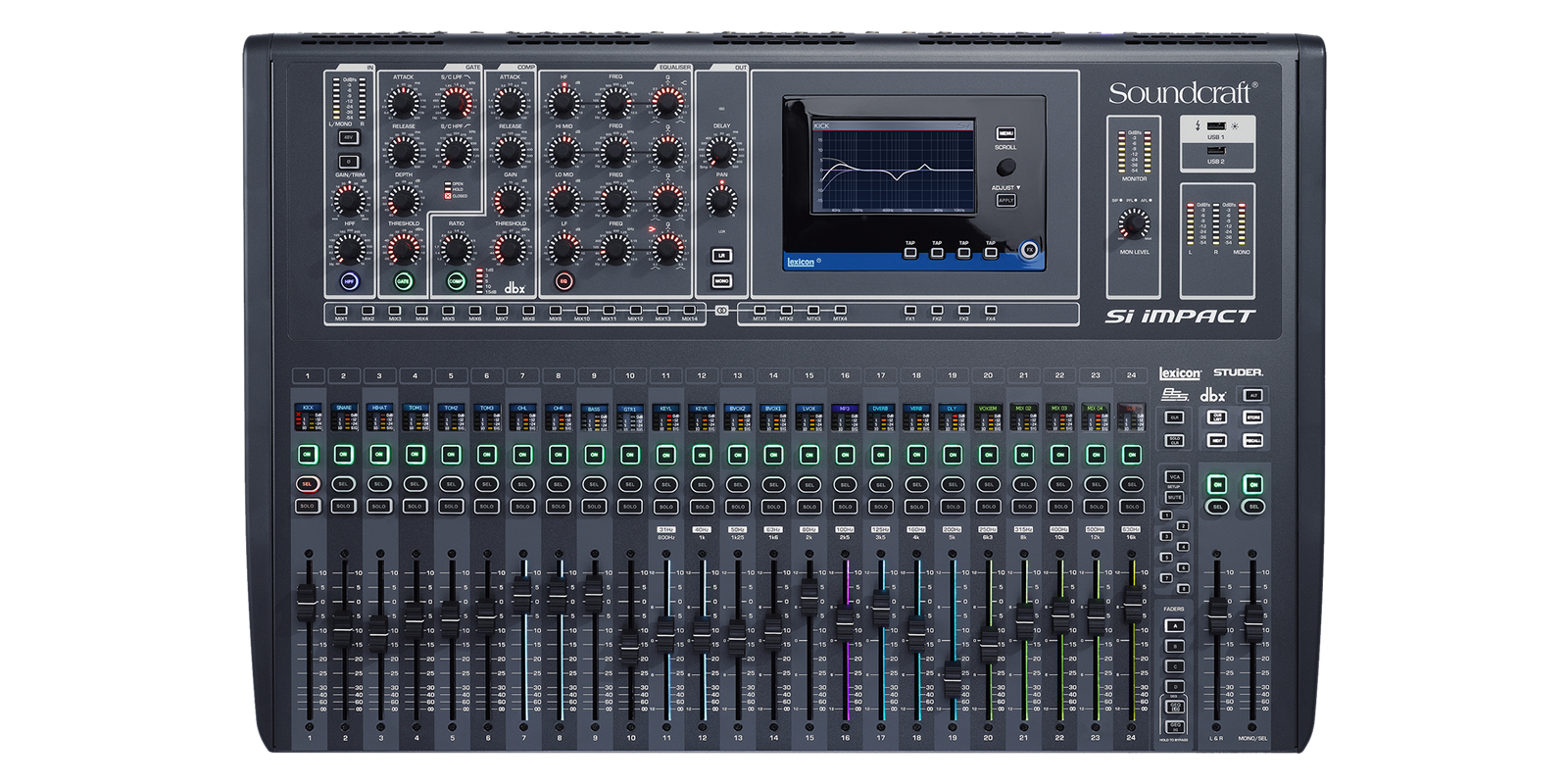This screenshot has width=1568, height=784.
Task: Toggle the ON button for channel 1
Action: (x=308, y=455)
